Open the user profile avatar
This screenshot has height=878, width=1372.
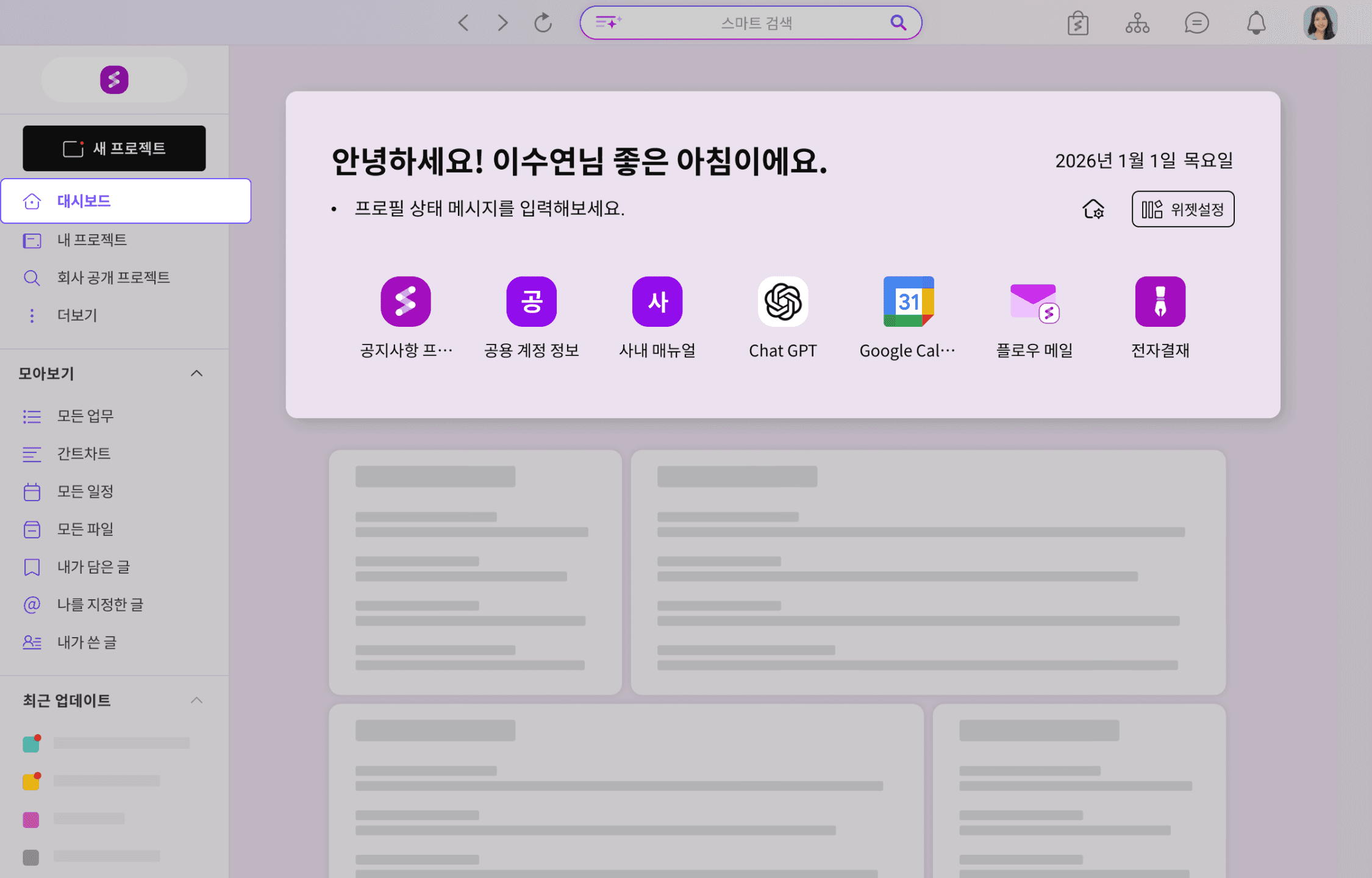point(1320,23)
